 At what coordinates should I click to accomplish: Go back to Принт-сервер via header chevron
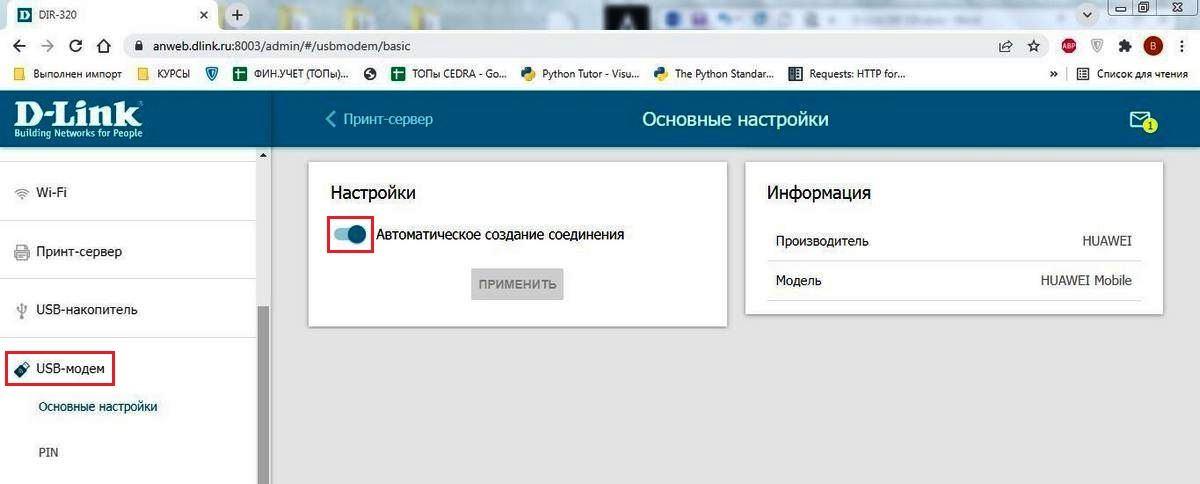(379, 119)
